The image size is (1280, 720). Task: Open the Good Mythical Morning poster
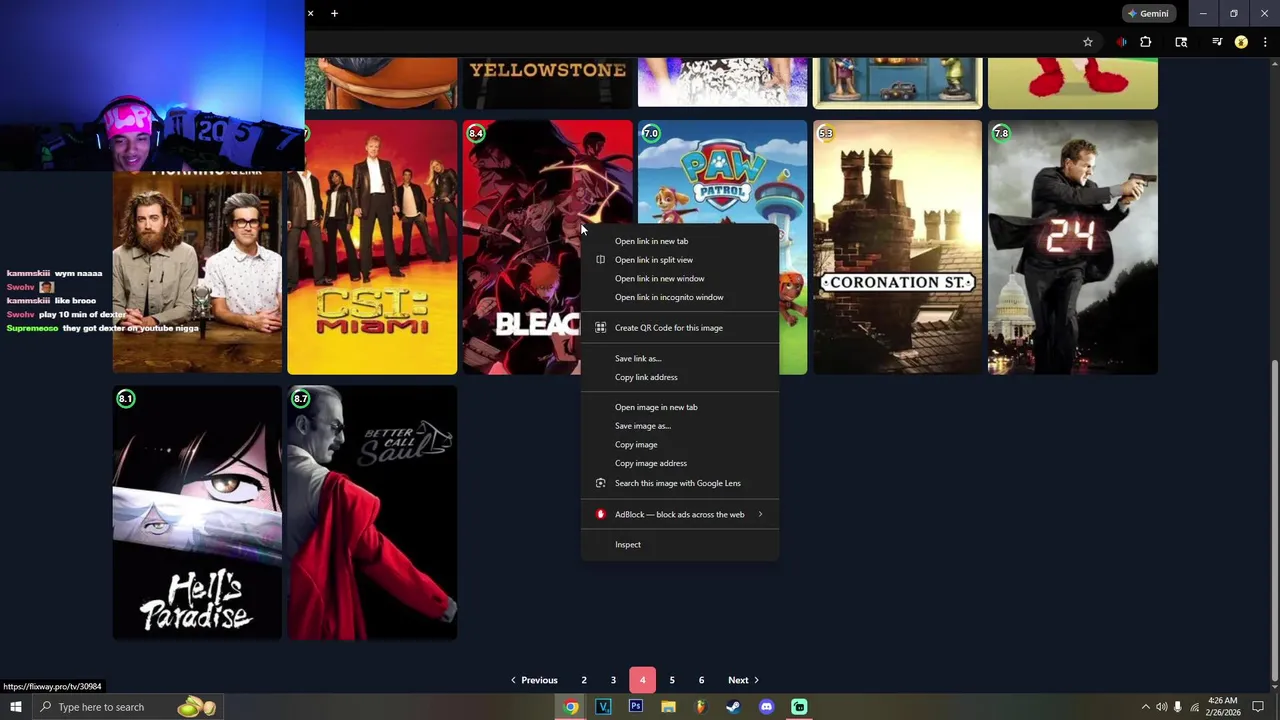click(197, 271)
